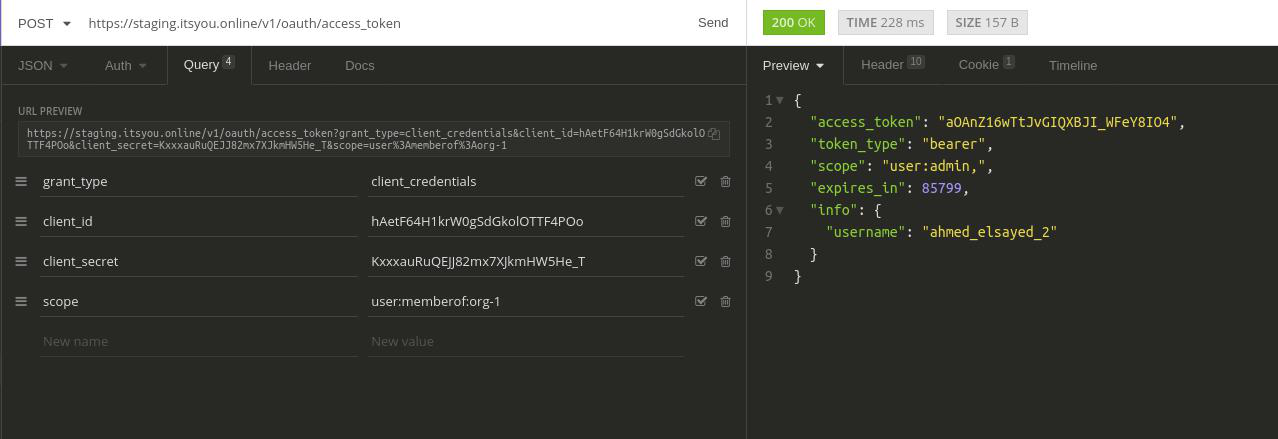This screenshot has width=1278, height=439.
Task: Click the grant_type name field
Action: (198, 181)
